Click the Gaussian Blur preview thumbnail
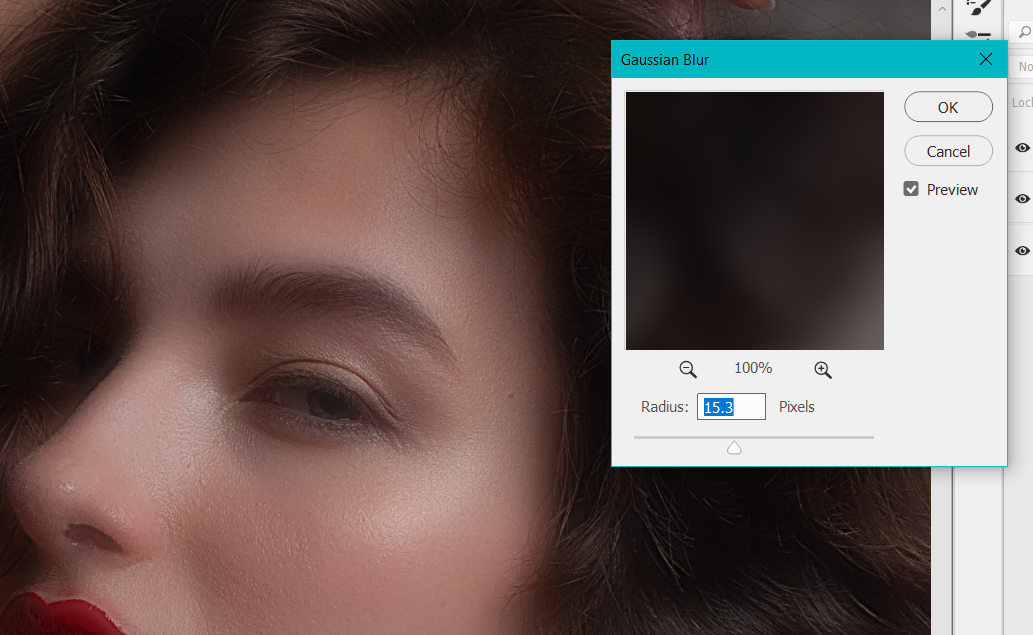This screenshot has width=1033, height=635. (754, 221)
